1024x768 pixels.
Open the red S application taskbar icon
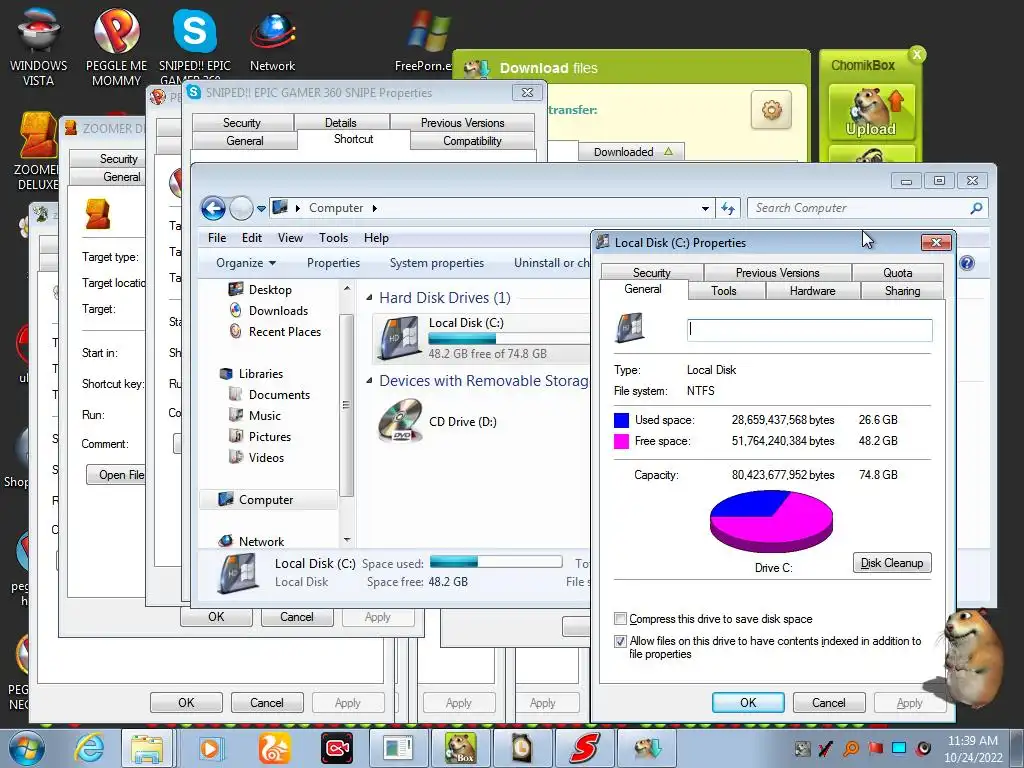click(x=584, y=748)
